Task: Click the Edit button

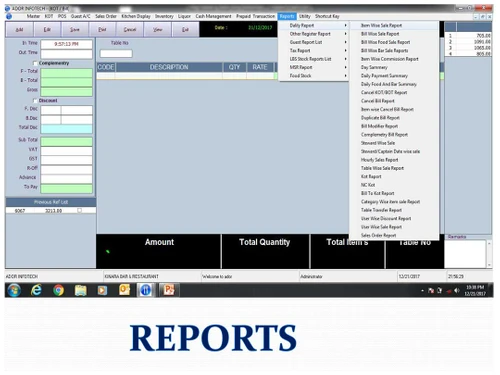Action: click(x=47, y=30)
